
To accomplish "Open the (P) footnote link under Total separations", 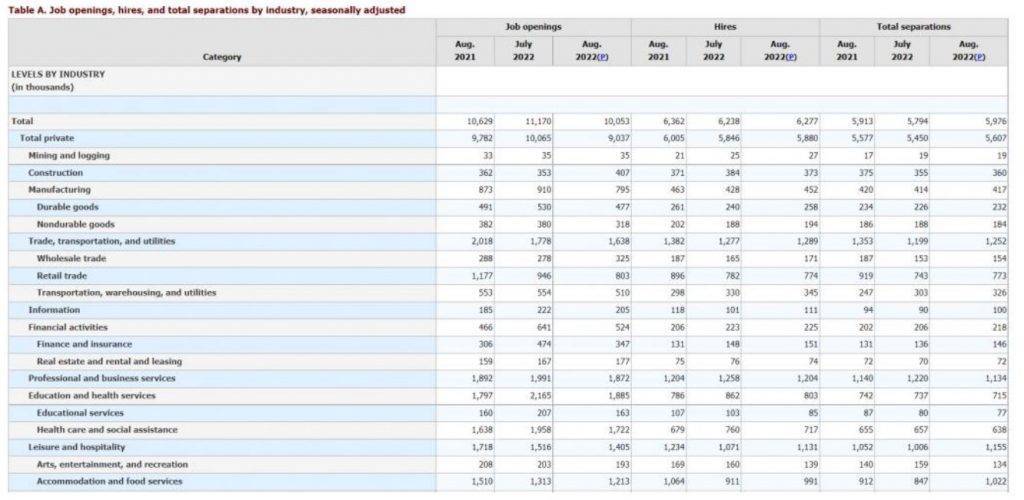I will tap(979, 57).
